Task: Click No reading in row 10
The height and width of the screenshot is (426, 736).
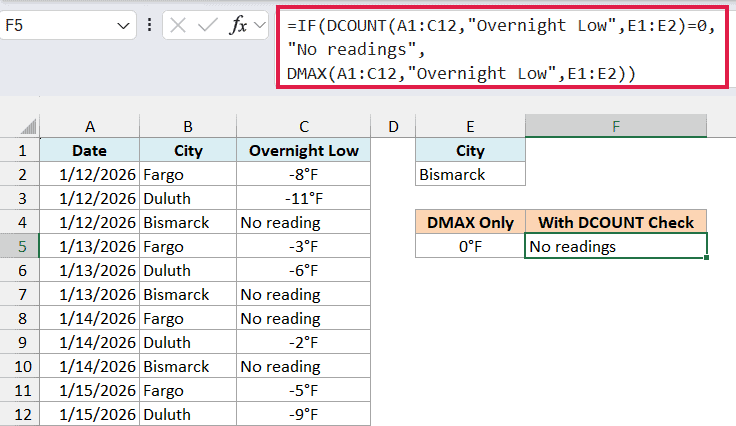Action: click(304, 366)
